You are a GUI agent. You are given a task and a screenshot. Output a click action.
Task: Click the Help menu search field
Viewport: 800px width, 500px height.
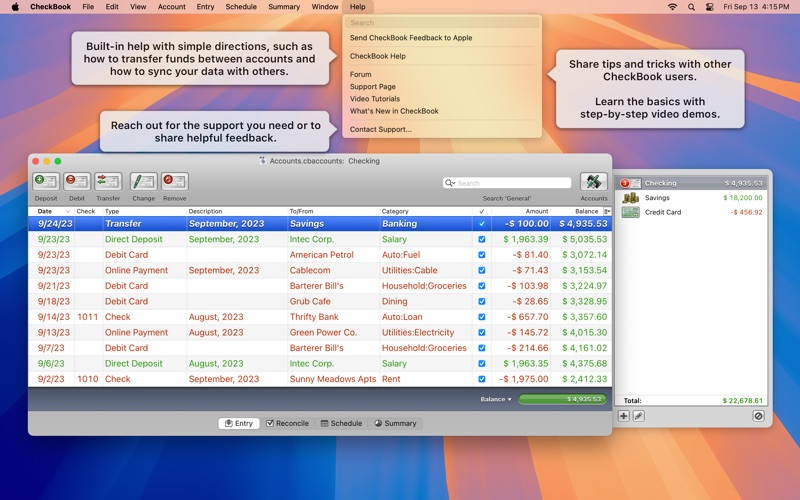(x=442, y=23)
